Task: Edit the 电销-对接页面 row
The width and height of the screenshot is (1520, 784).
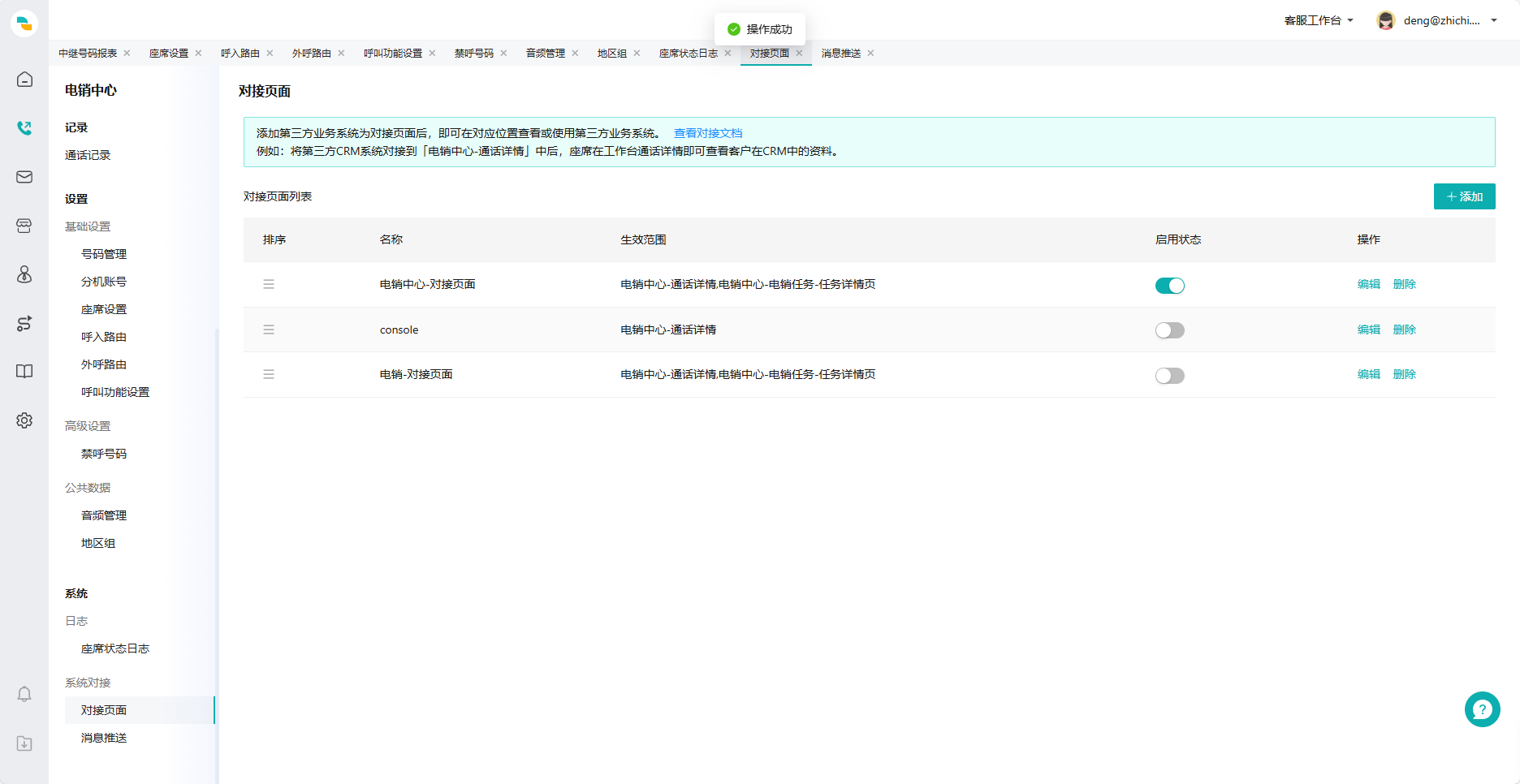Action: tap(1369, 374)
